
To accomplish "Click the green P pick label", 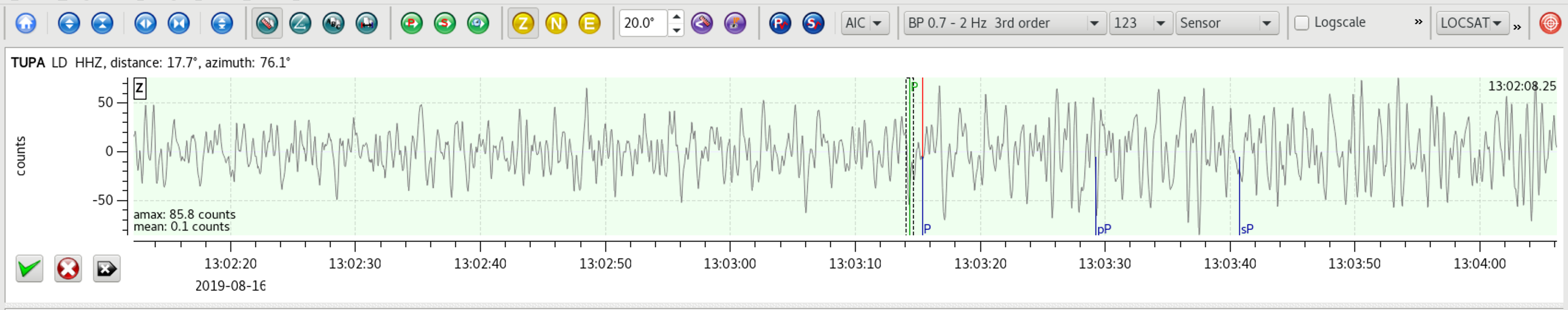I will pyautogui.click(x=914, y=86).
